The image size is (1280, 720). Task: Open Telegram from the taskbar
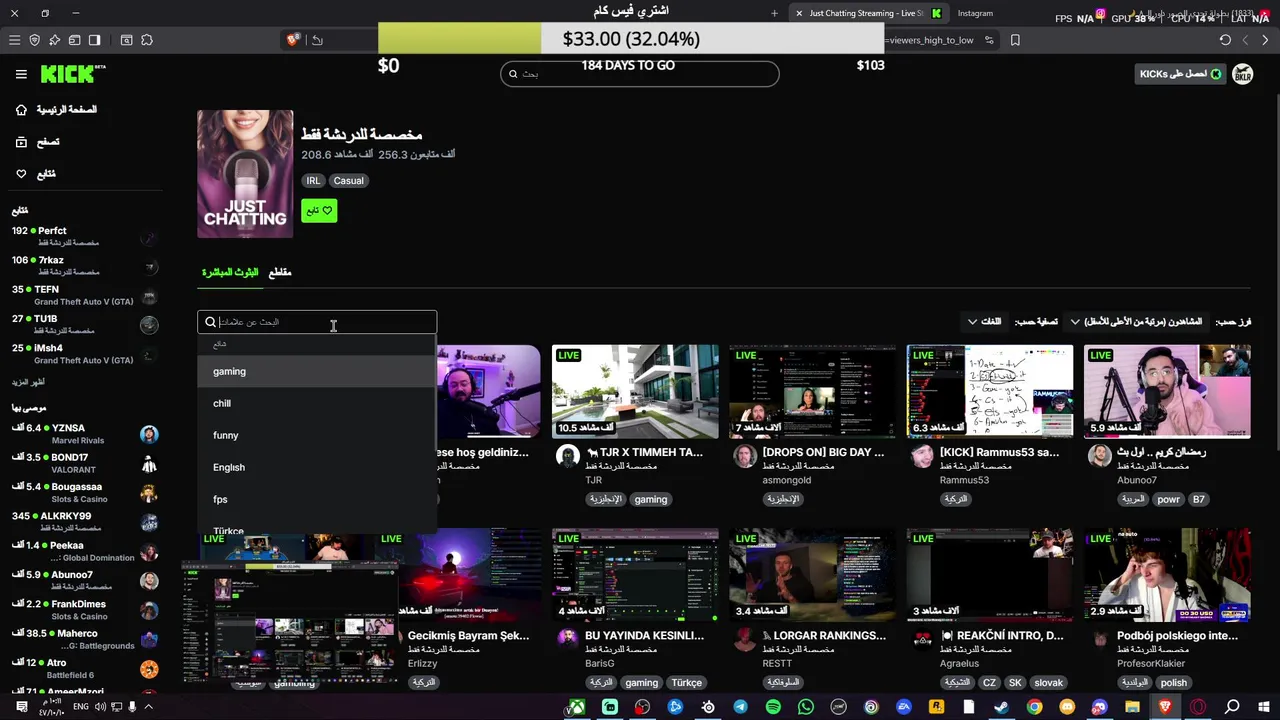click(740, 707)
